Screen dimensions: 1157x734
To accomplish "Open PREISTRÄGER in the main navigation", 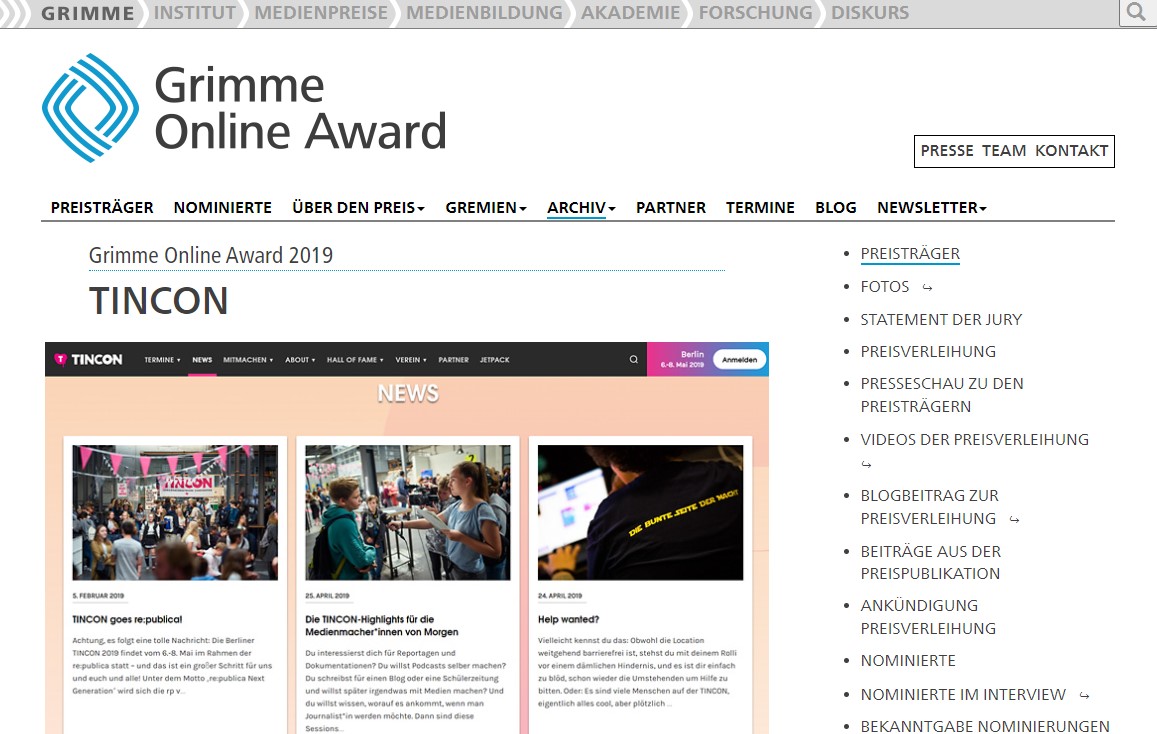I will 102,208.
